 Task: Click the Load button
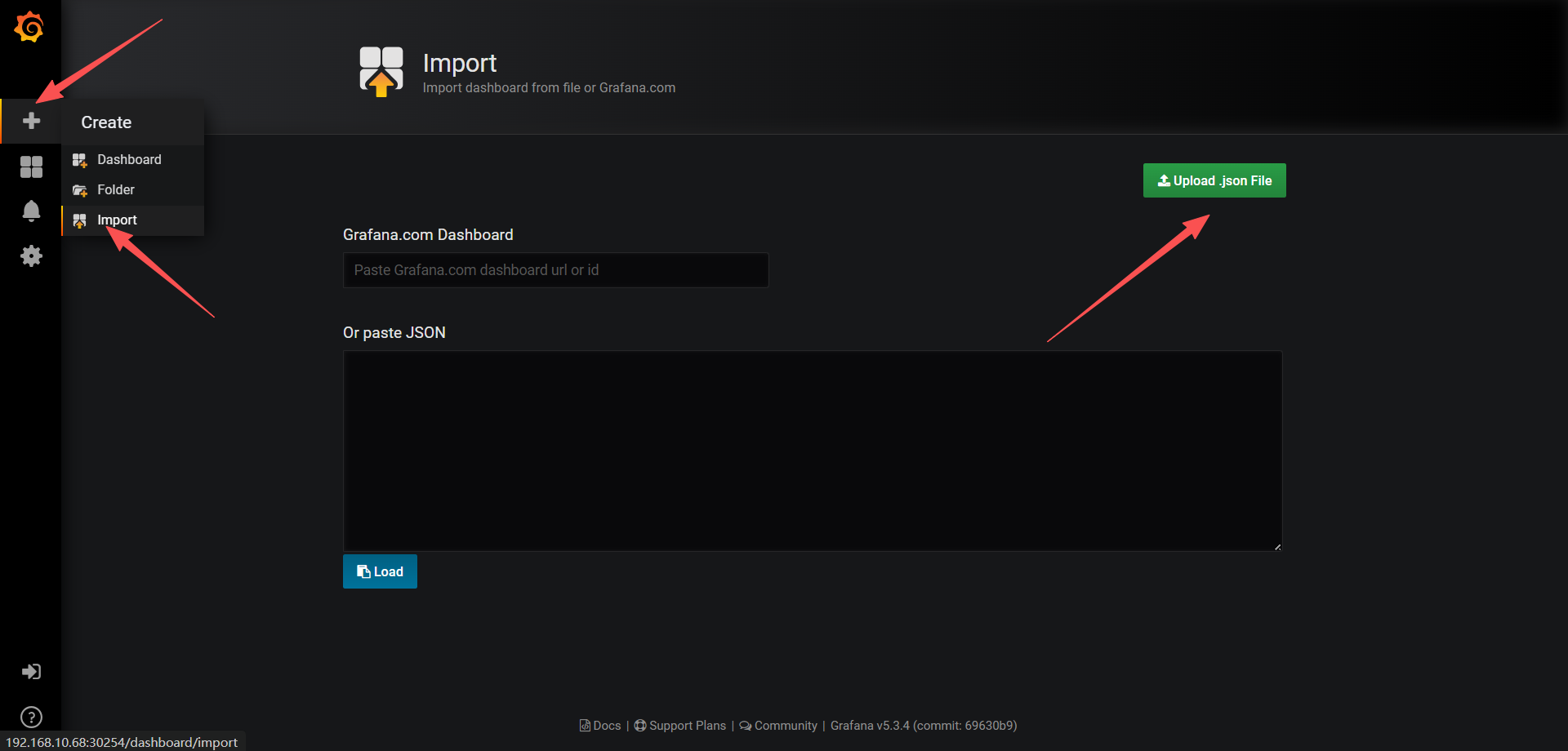[x=380, y=571]
